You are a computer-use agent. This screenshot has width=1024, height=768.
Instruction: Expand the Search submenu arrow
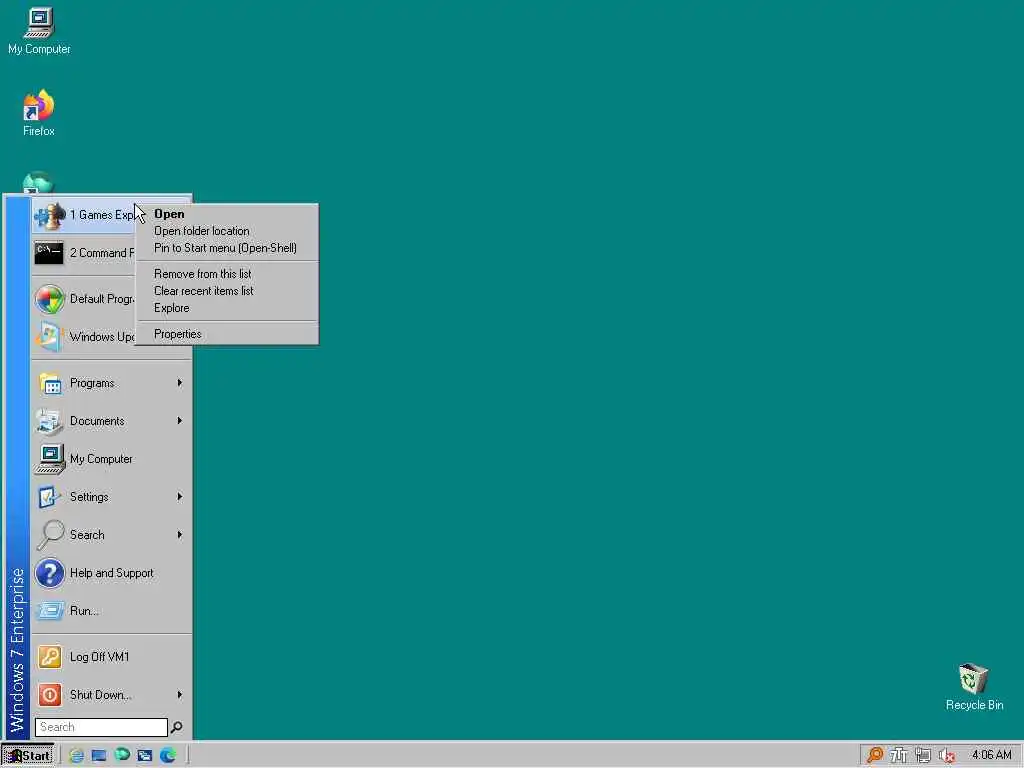pos(180,534)
